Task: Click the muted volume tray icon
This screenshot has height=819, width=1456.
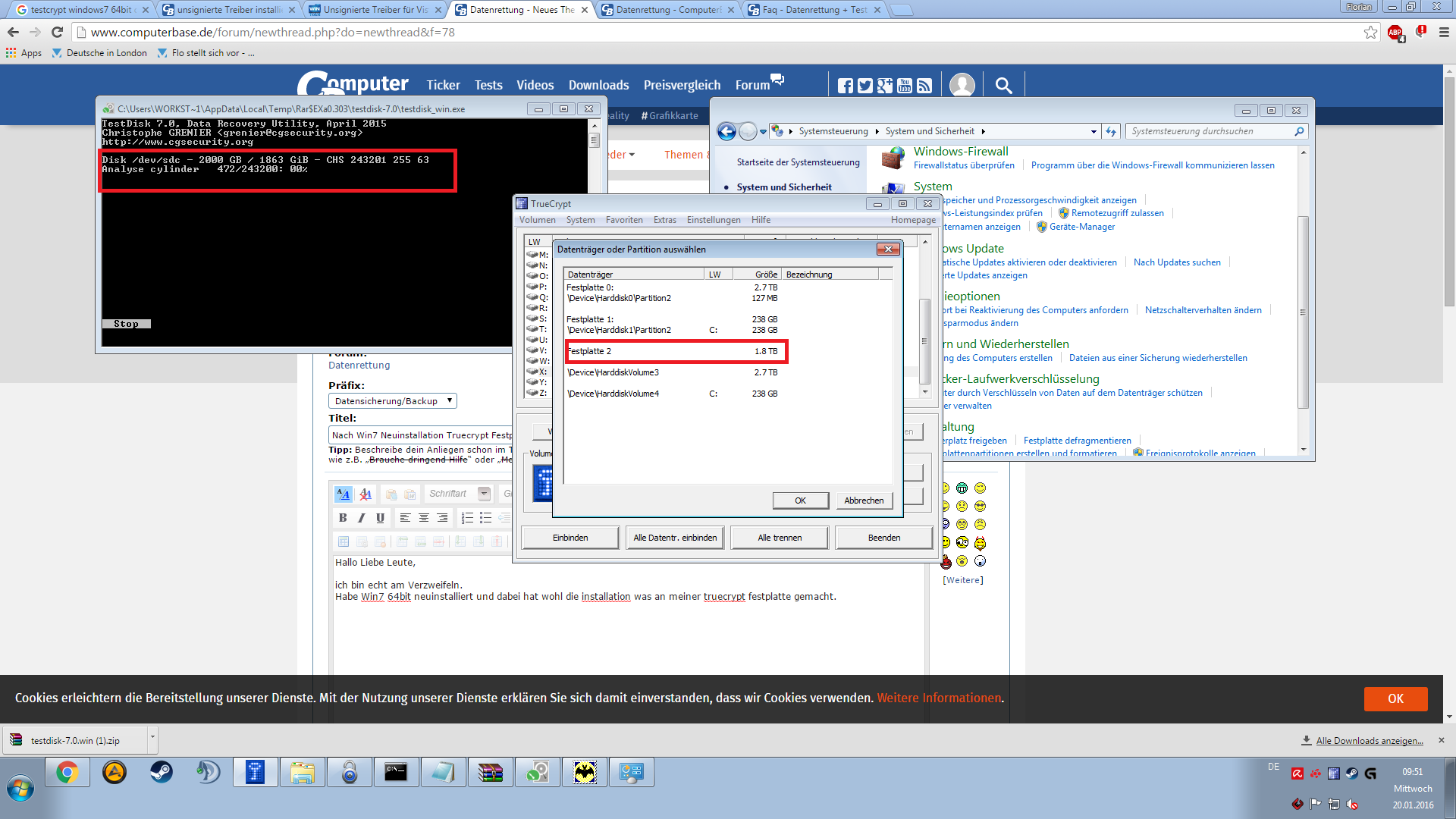Action: point(1353,805)
